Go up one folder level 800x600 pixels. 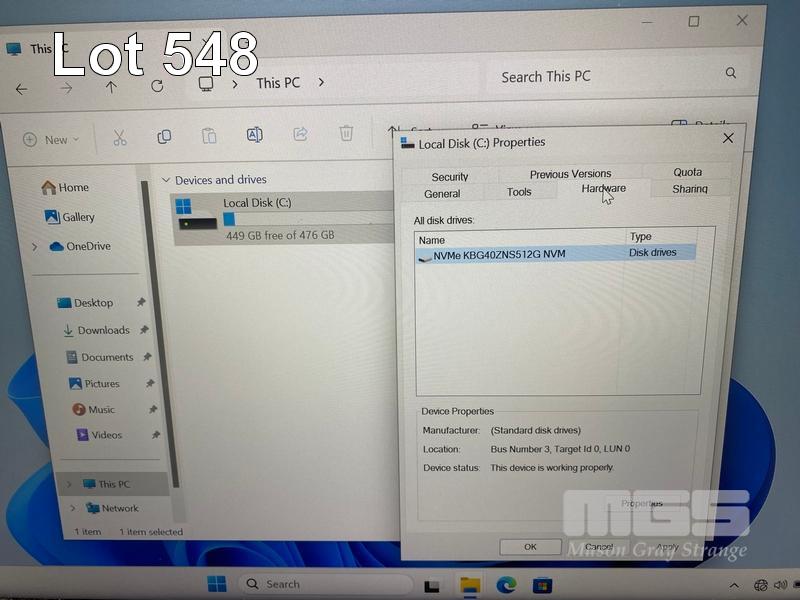(x=111, y=87)
